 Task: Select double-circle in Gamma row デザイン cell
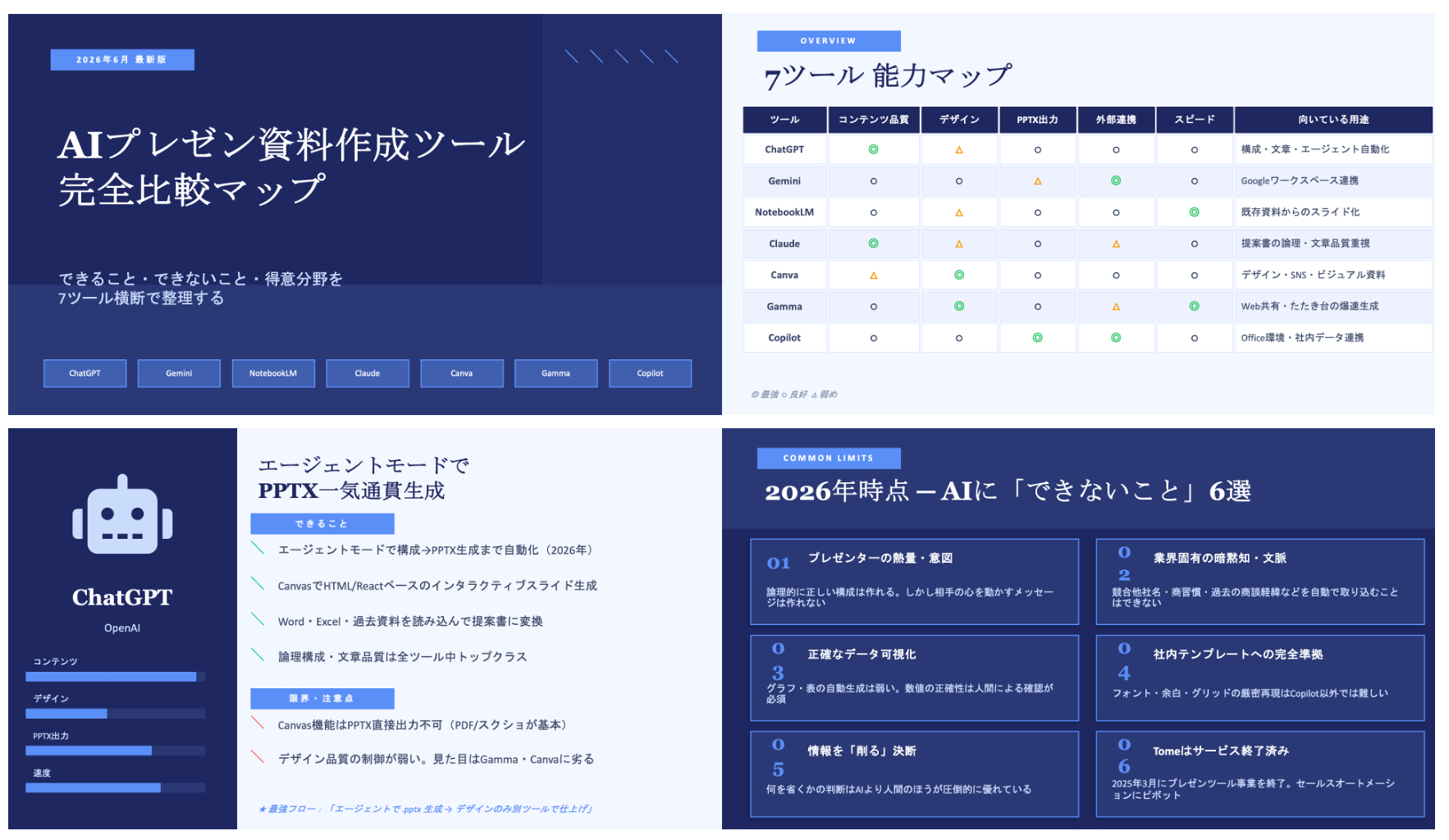click(958, 306)
